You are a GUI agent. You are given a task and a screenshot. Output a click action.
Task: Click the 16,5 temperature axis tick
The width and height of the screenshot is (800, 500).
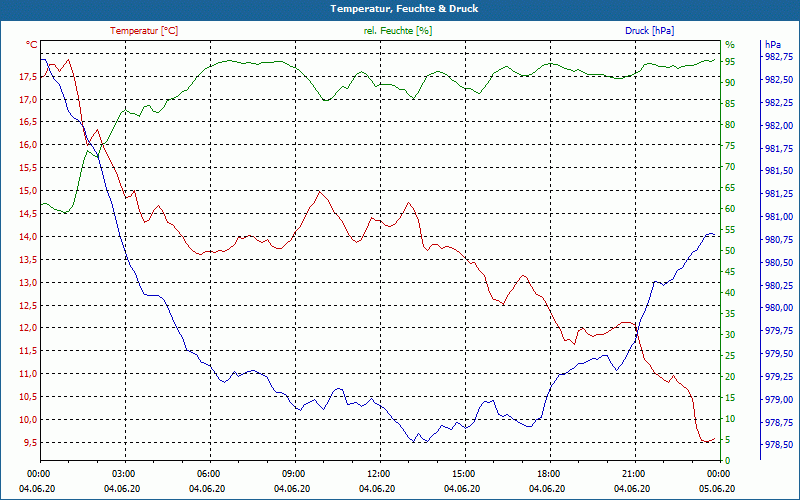(x=28, y=122)
